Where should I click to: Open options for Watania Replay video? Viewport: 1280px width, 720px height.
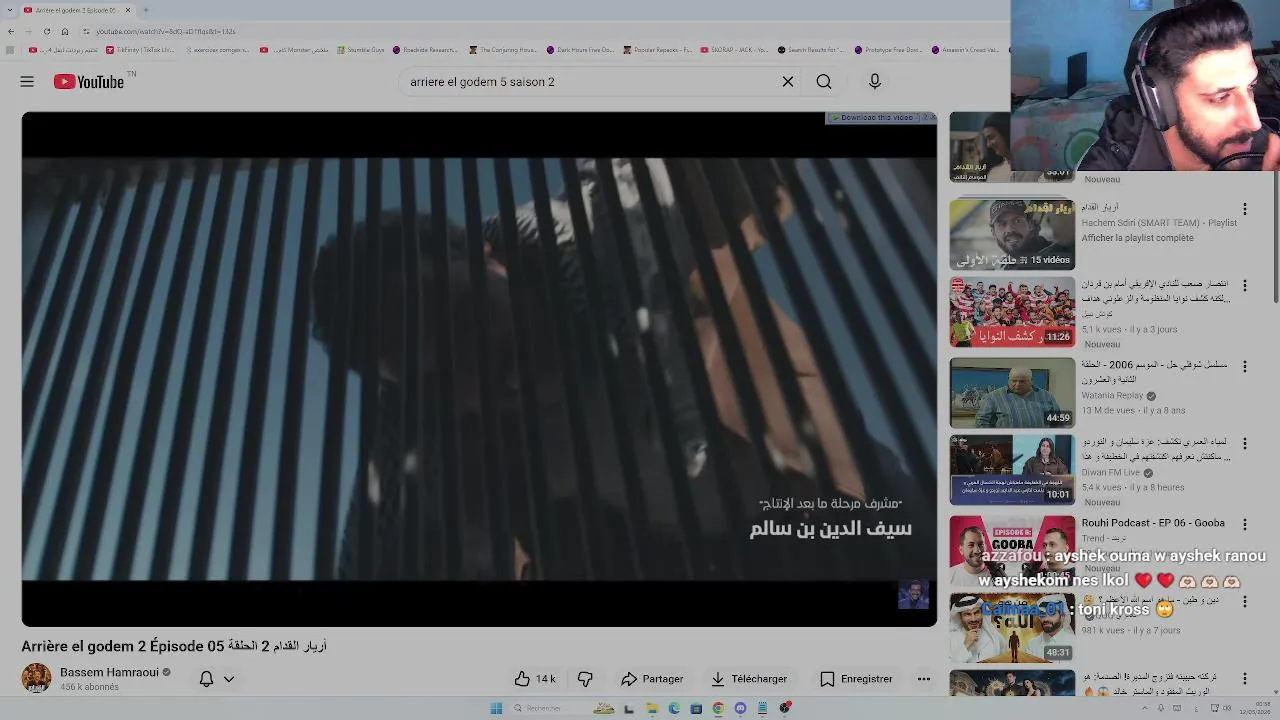pos(1245,366)
